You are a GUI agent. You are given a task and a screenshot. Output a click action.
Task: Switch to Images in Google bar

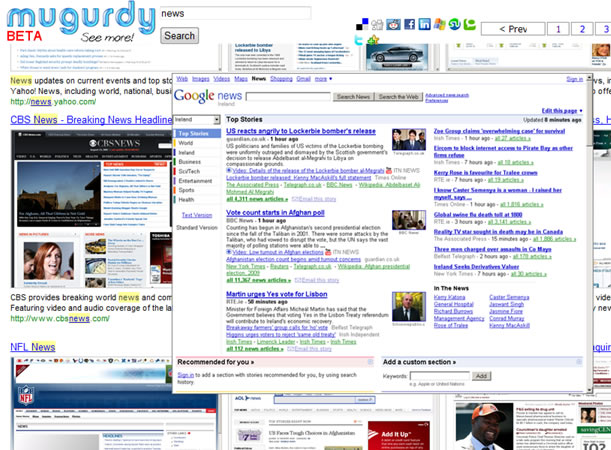[x=201, y=79]
